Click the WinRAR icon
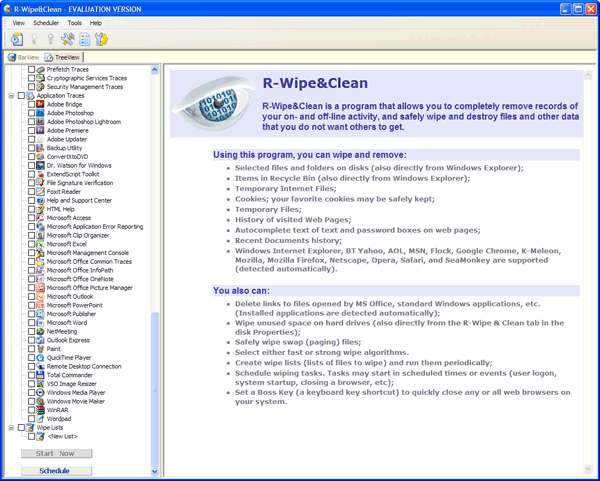 (40, 410)
